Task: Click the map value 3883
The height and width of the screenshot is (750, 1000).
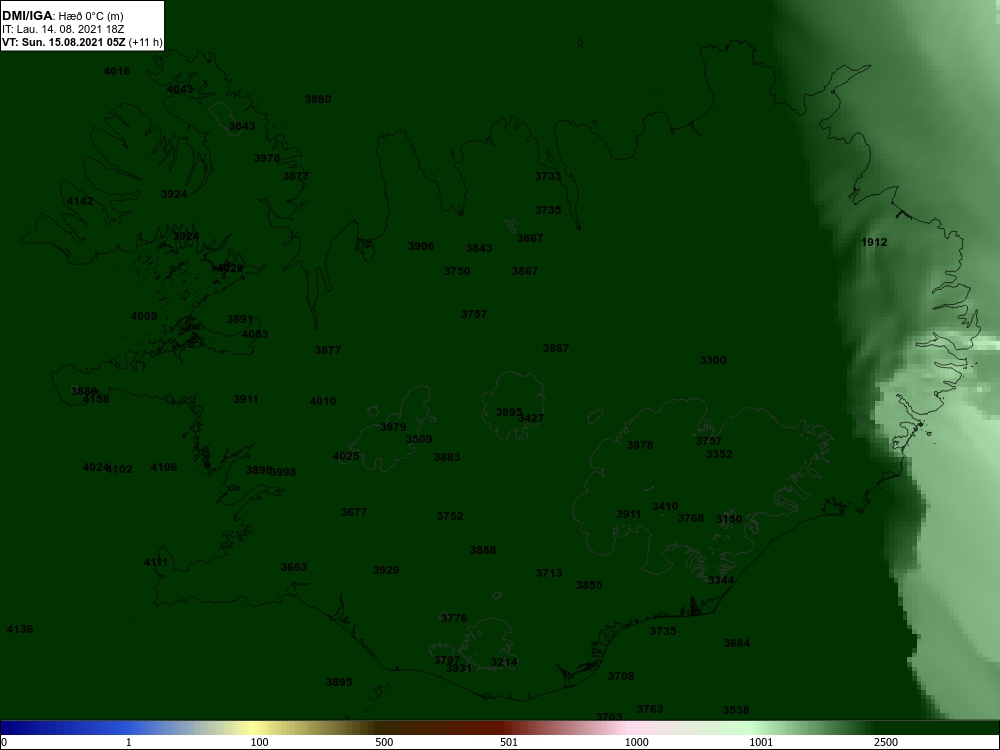Action: [x=447, y=457]
